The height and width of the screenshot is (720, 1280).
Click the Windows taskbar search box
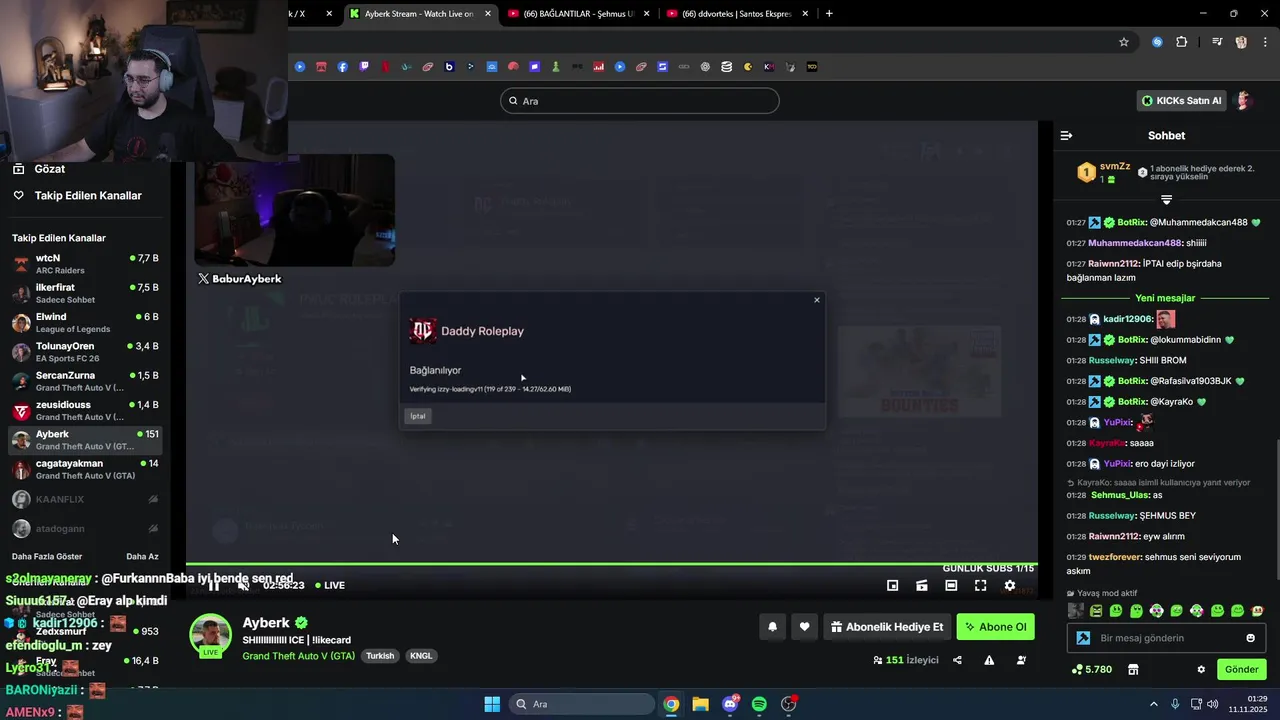pyautogui.click(x=582, y=704)
